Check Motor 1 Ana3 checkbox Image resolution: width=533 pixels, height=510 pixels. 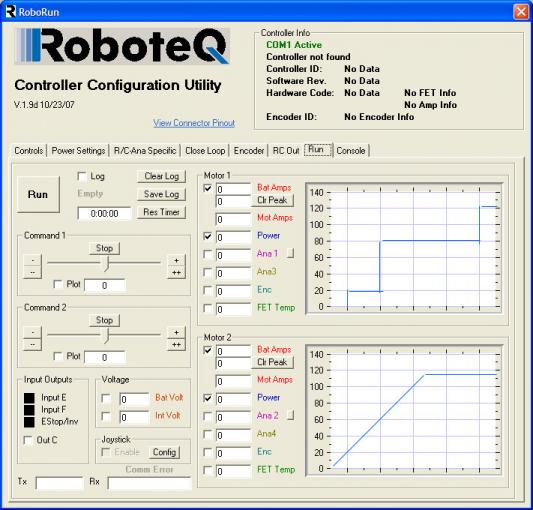click(x=207, y=272)
